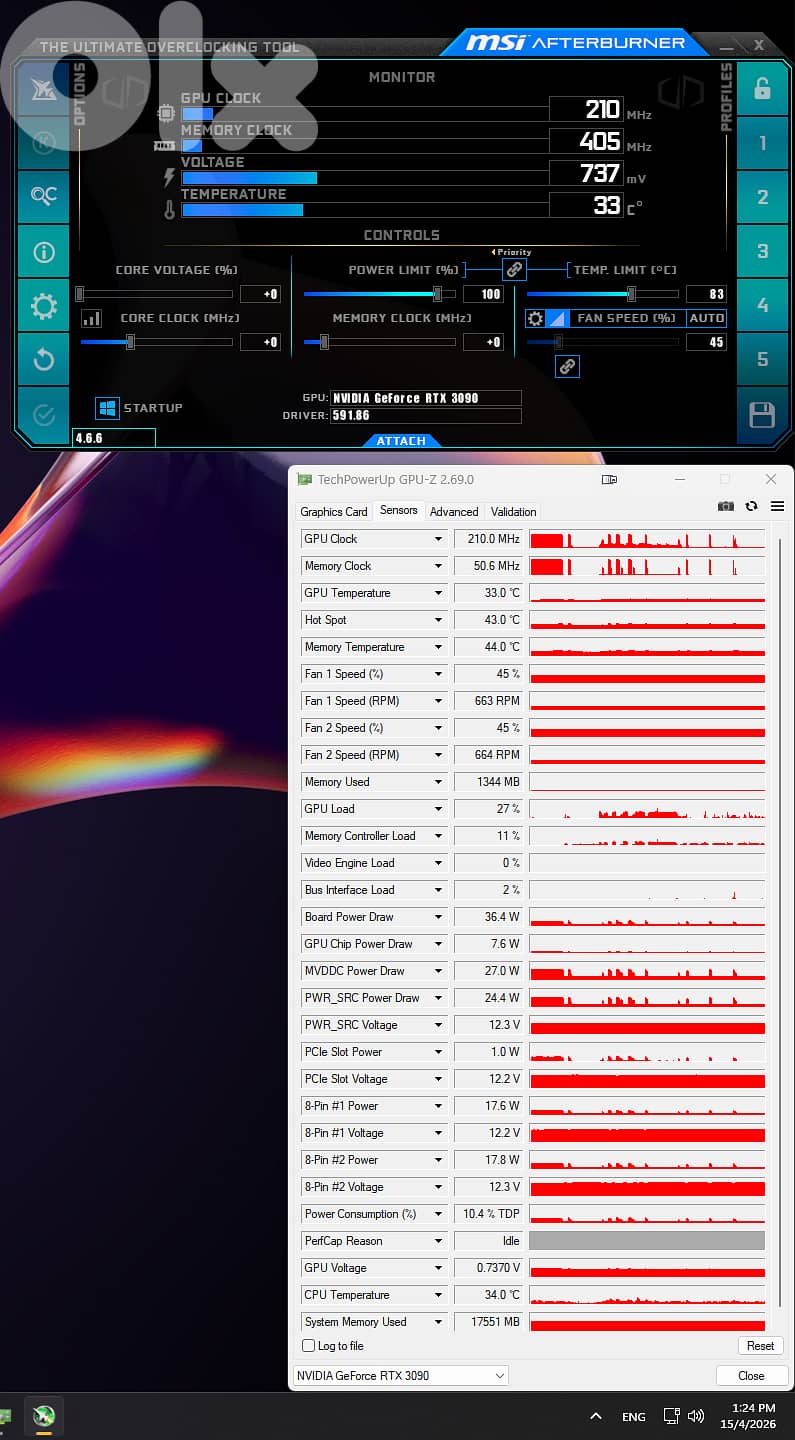Enable the Log to file checkbox
795x1440 pixels.
[309, 1346]
